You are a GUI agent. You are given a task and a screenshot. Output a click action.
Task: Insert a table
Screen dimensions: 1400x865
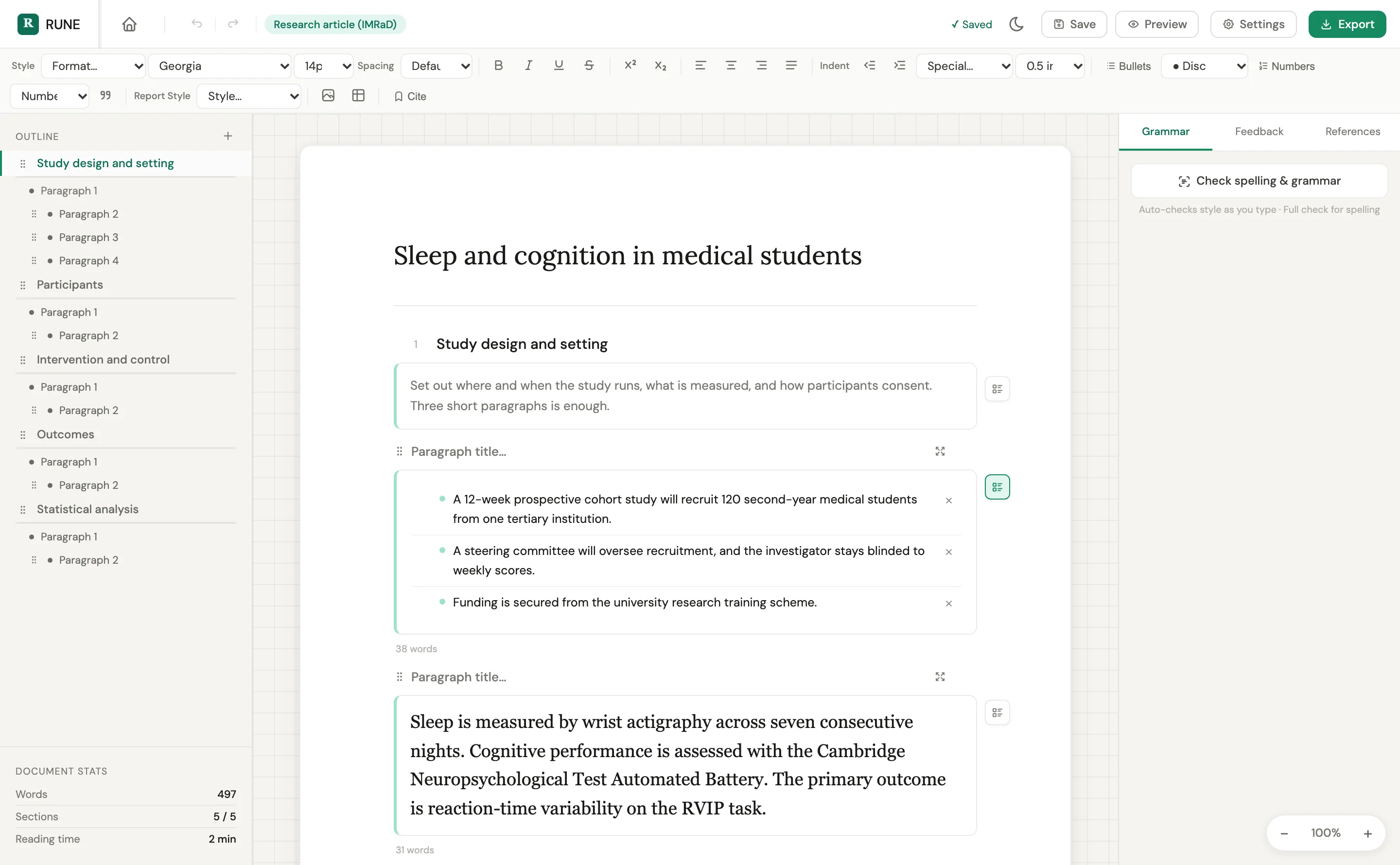click(x=358, y=96)
